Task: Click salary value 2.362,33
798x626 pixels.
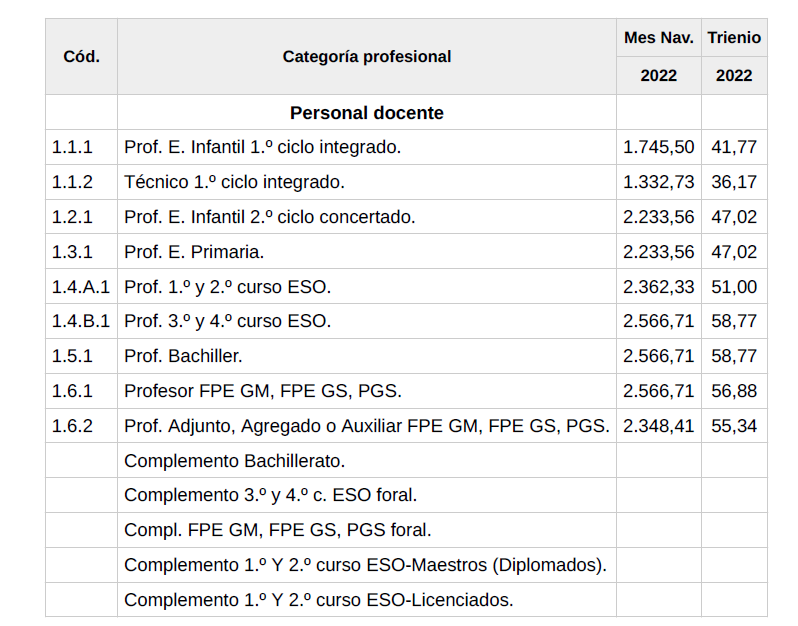Action: pos(658,287)
